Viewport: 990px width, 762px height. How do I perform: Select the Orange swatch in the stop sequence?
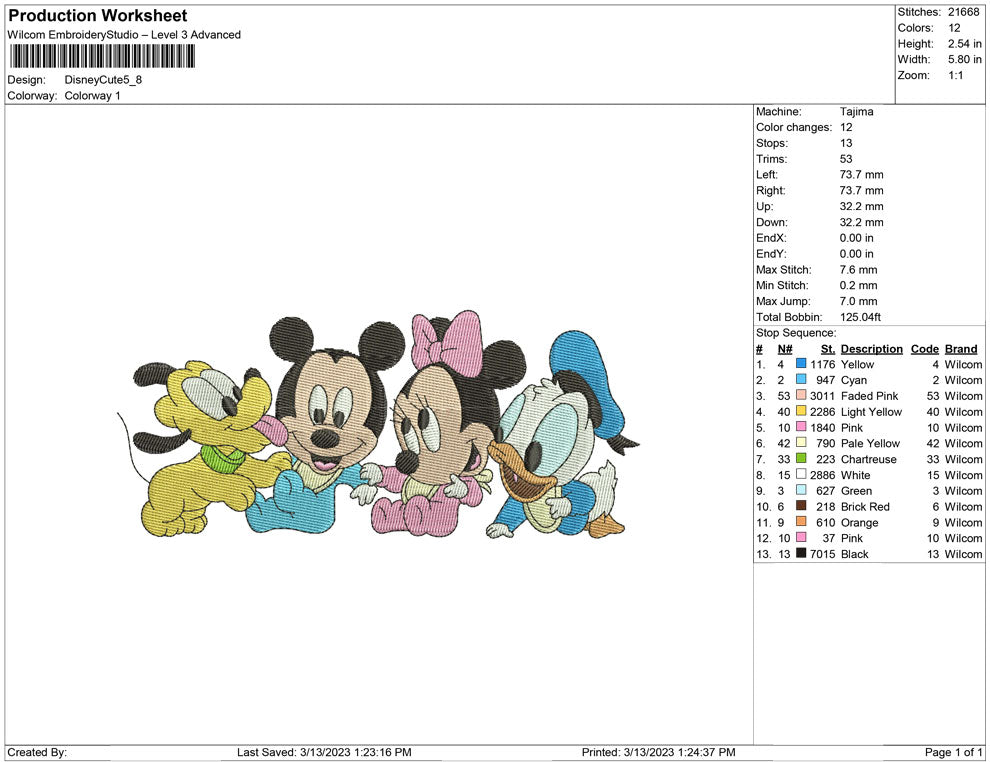pyautogui.click(x=798, y=523)
